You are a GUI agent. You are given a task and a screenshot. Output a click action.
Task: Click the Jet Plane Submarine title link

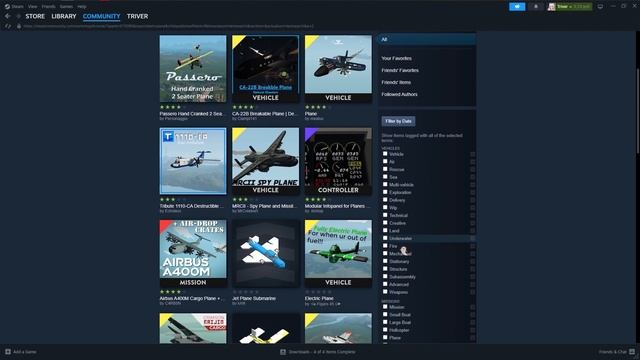pos(254,298)
